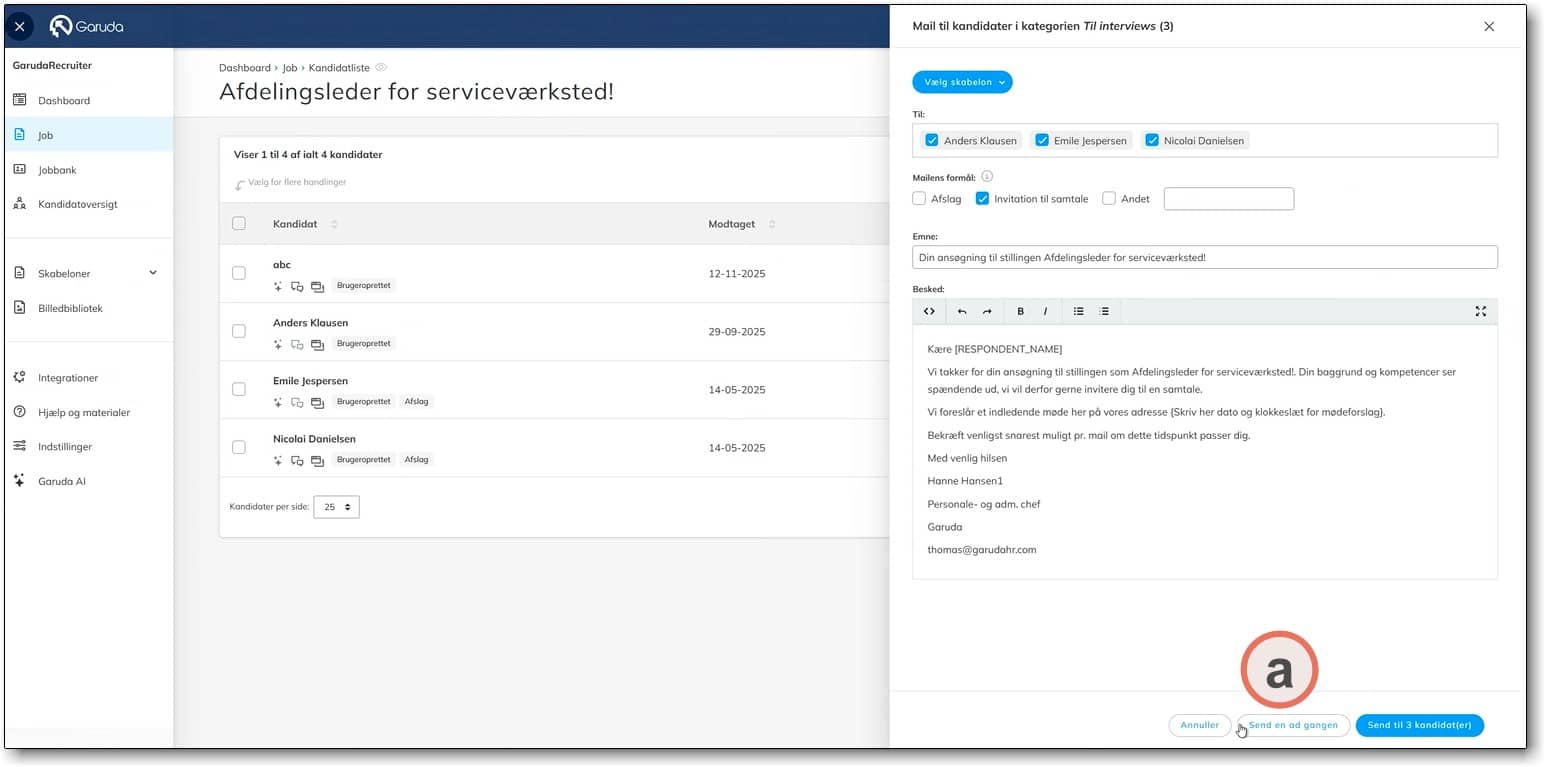Expand the Skabeloner sidebar chevron
Viewport: 1545px width, 767px height.
pyautogui.click(x=153, y=272)
